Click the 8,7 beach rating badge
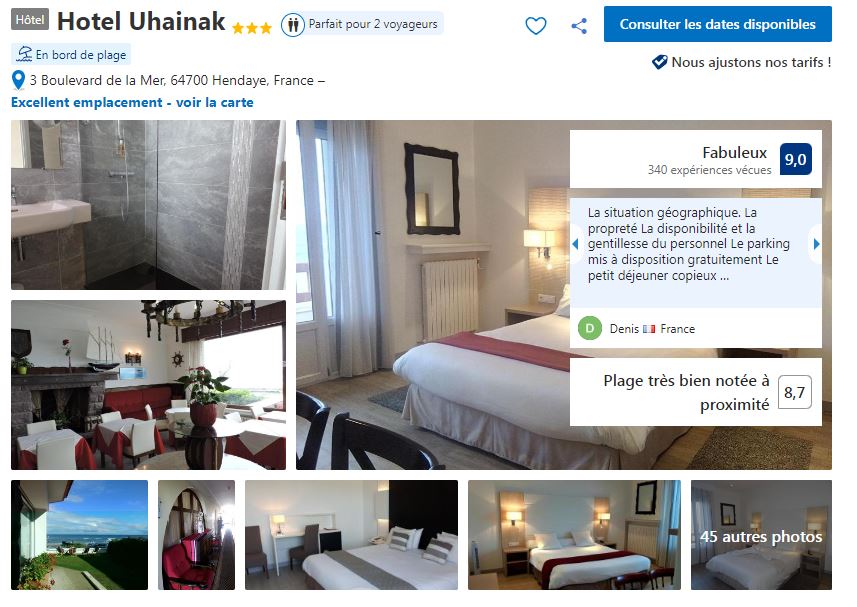 (794, 392)
